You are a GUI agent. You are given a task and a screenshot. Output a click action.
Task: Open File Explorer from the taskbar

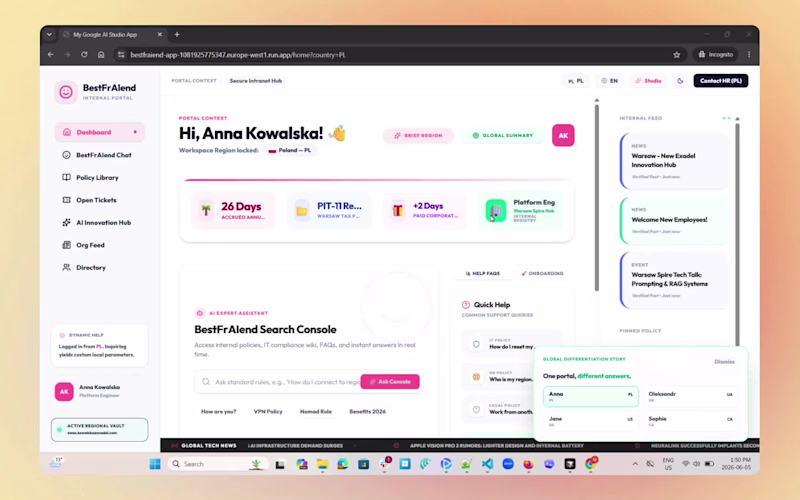pos(322,464)
